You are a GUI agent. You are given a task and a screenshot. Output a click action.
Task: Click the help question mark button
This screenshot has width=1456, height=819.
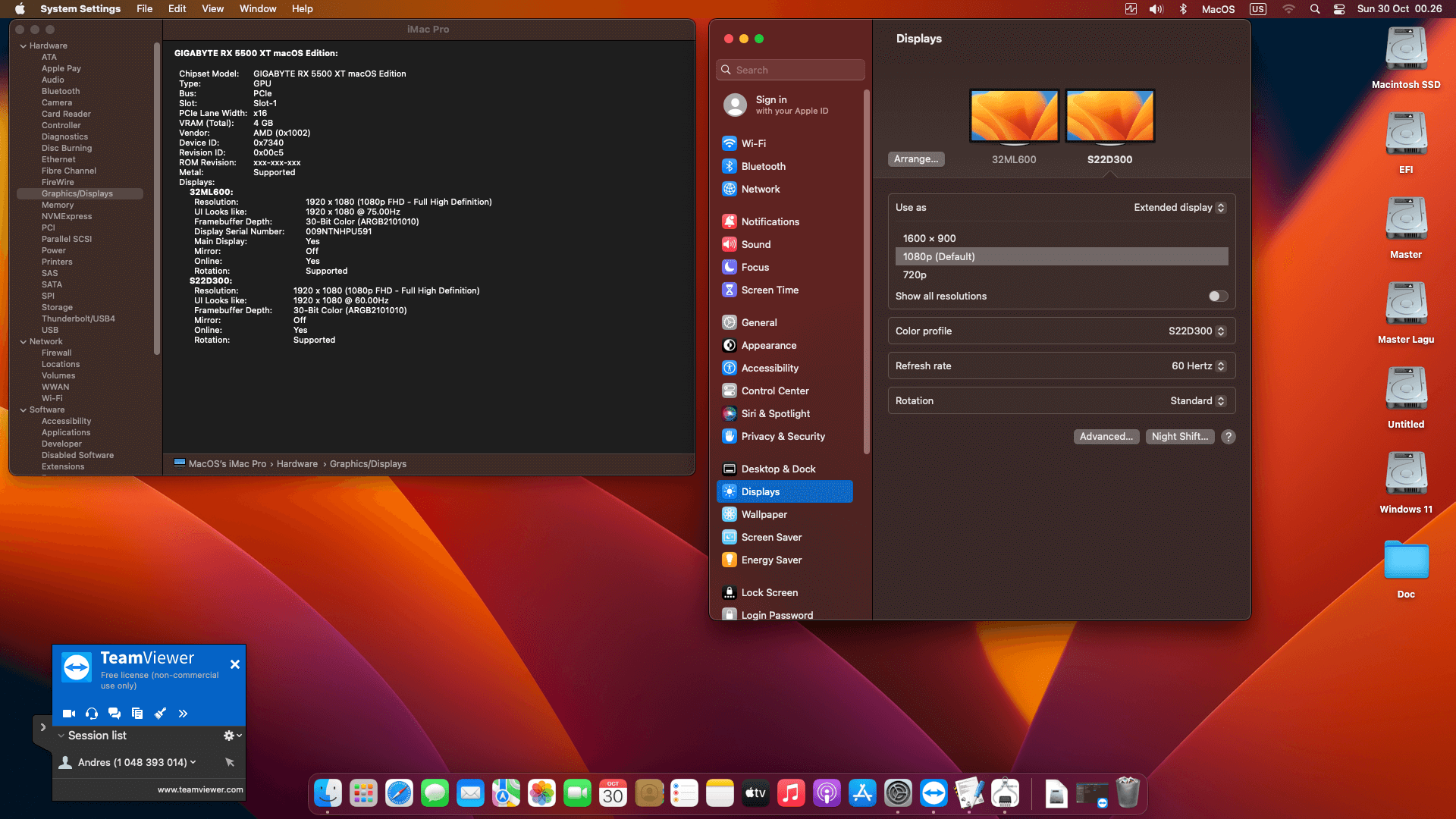click(x=1228, y=437)
